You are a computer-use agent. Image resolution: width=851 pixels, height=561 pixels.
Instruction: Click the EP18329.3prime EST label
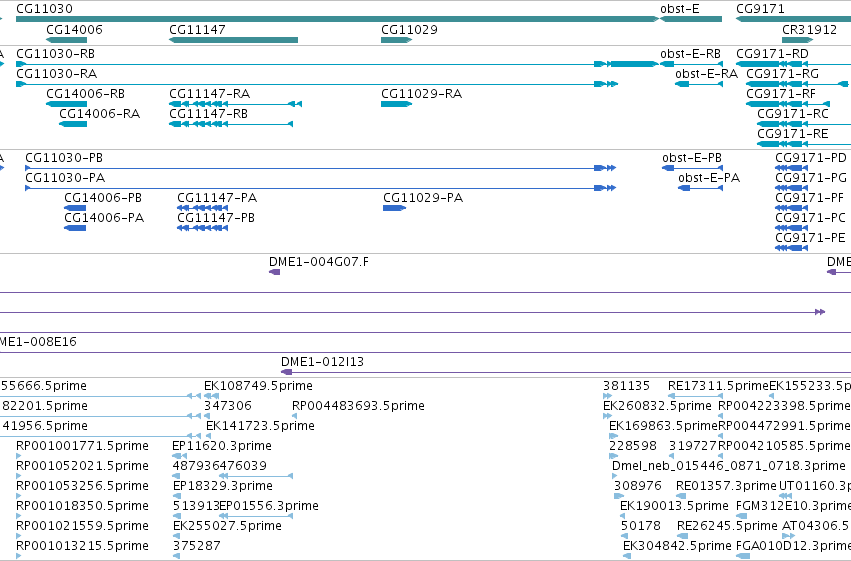click(x=223, y=486)
